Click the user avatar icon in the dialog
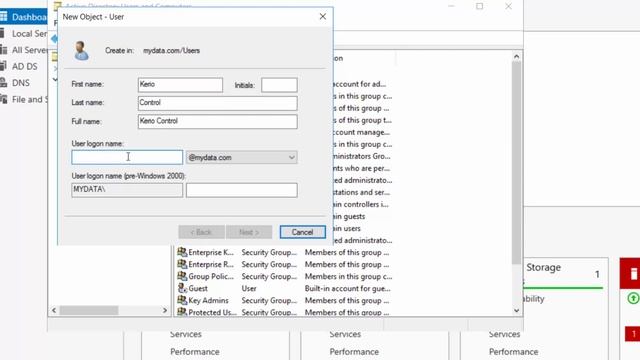Viewport: 640px width, 360px height. point(81,51)
